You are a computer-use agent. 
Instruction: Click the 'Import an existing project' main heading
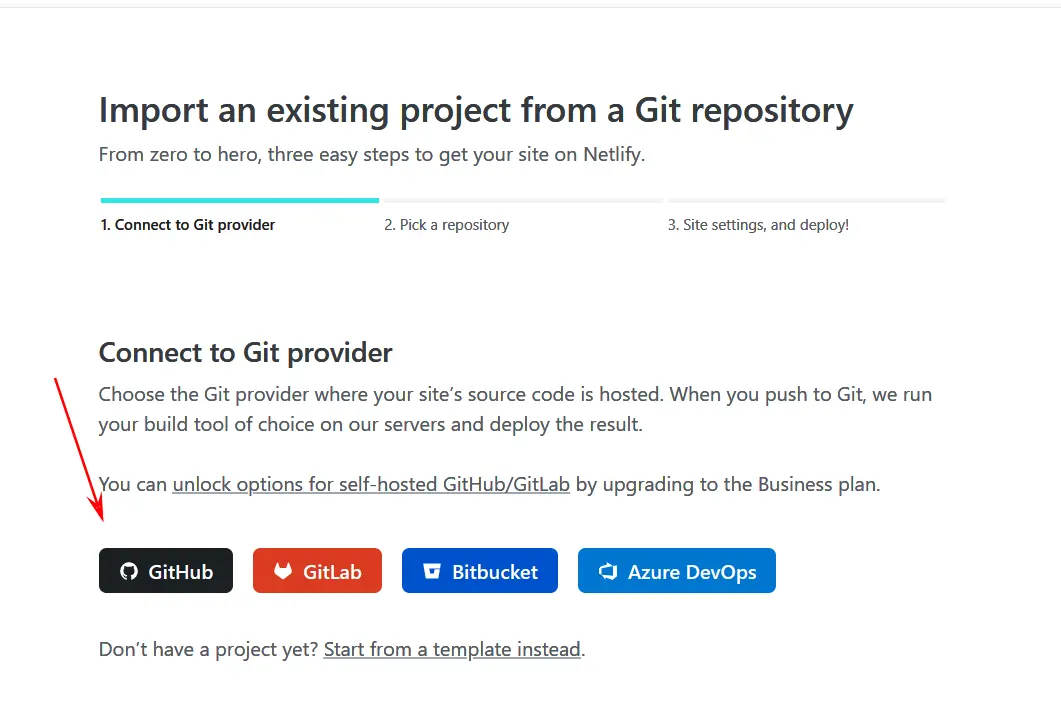coord(475,110)
